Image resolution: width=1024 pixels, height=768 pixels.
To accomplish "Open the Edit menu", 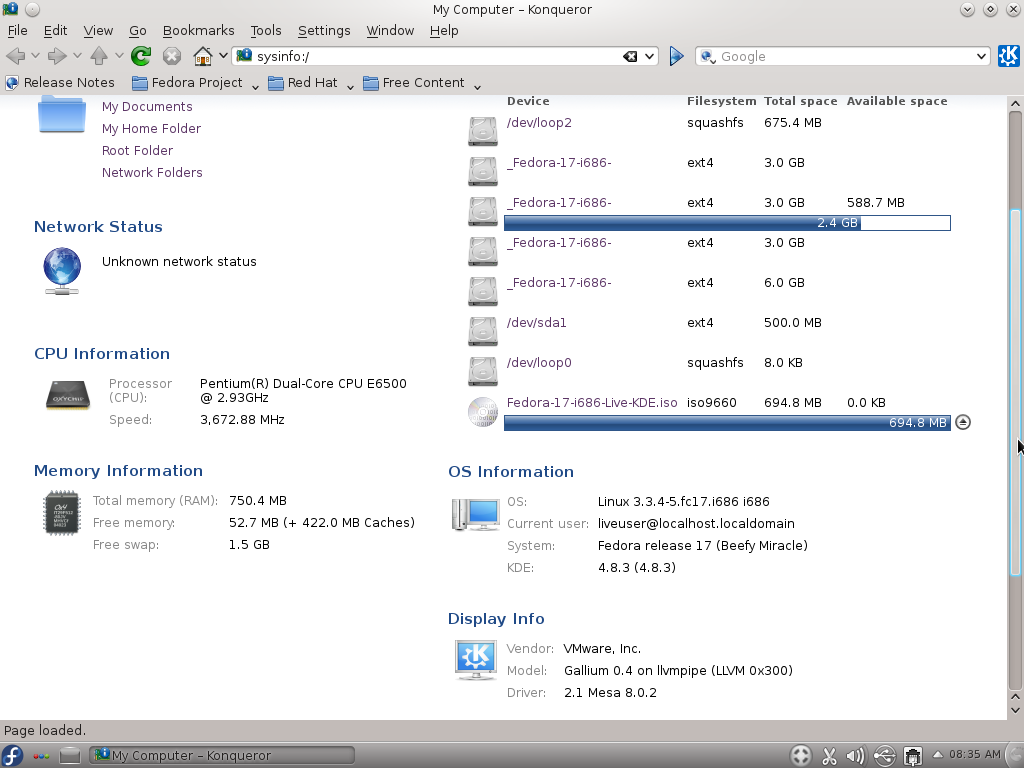I will tap(56, 31).
